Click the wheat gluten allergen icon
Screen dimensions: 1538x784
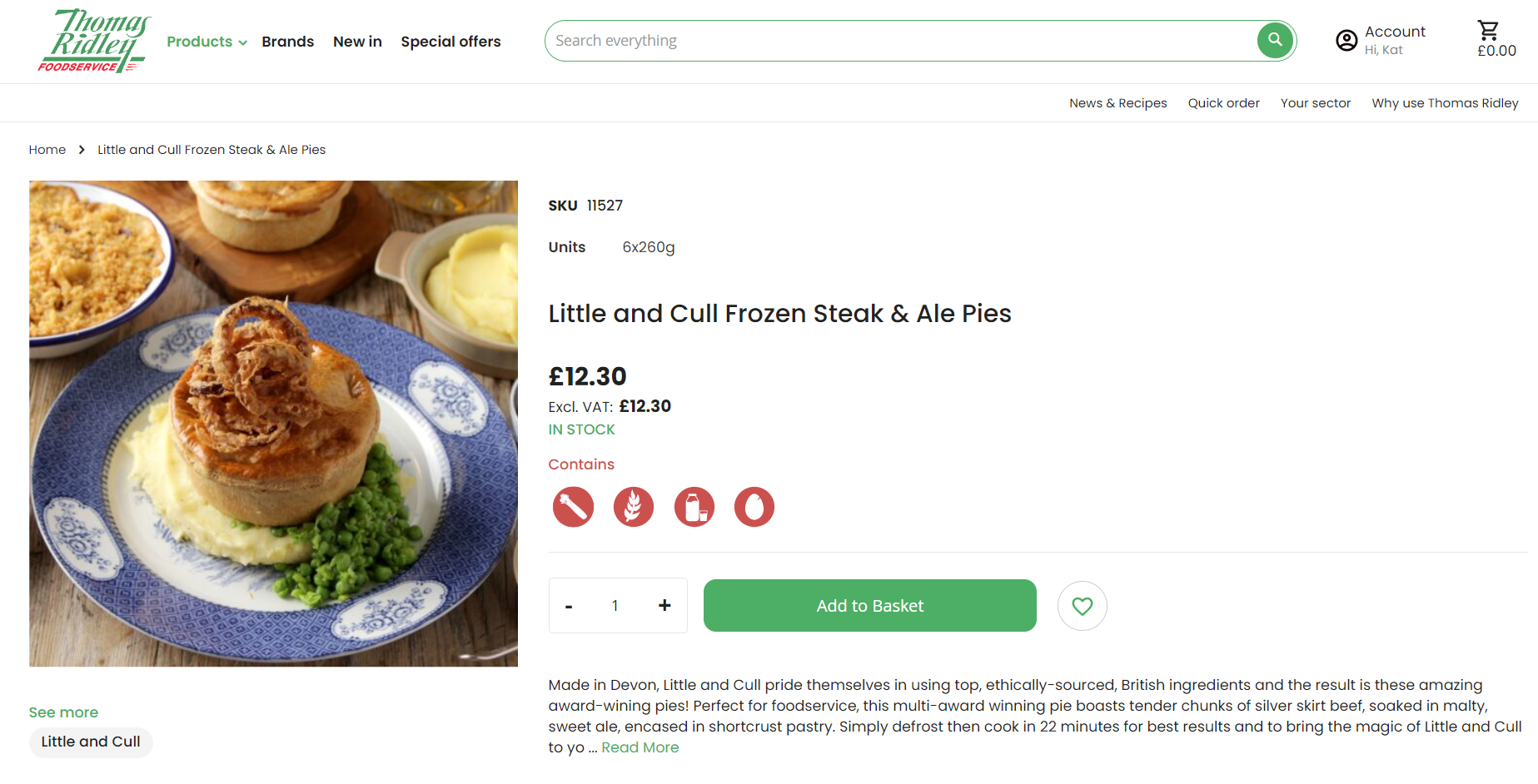tap(634, 507)
